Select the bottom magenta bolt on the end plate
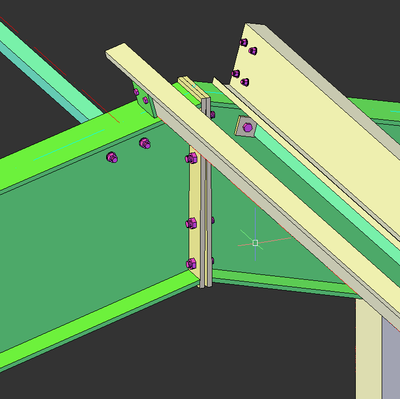Screen dimensions: 400x399 click(x=191, y=264)
